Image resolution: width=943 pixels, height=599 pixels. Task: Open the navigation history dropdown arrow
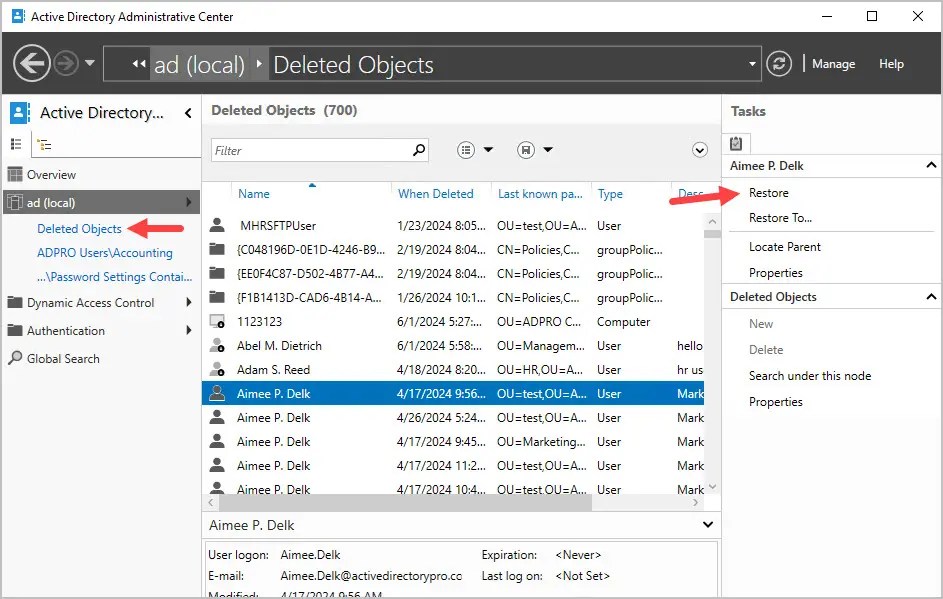click(90, 63)
